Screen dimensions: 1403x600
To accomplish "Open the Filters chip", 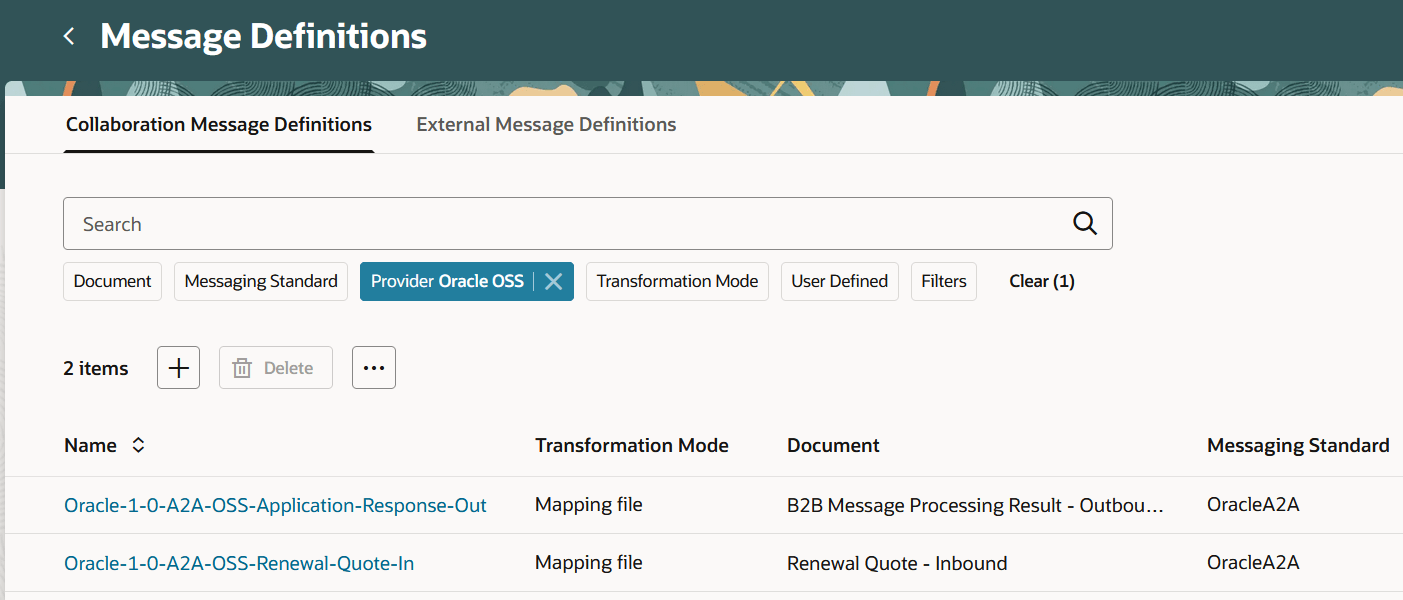I will (x=944, y=282).
